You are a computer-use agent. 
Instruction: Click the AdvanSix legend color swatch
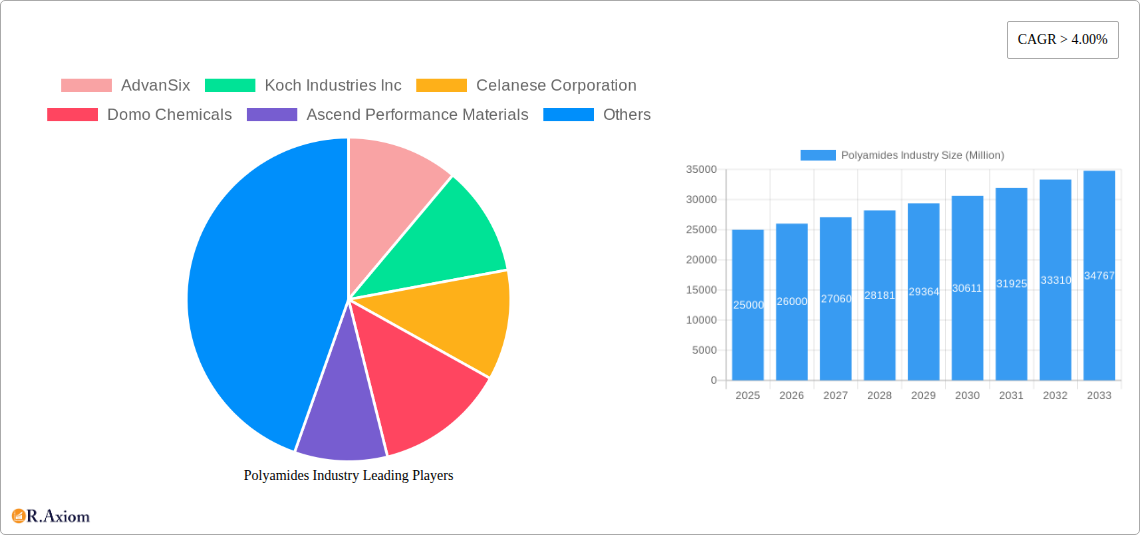tap(87, 85)
